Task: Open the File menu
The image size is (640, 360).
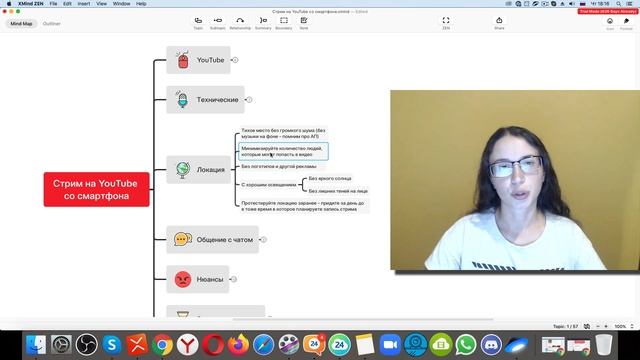Action: pos(53,4)
